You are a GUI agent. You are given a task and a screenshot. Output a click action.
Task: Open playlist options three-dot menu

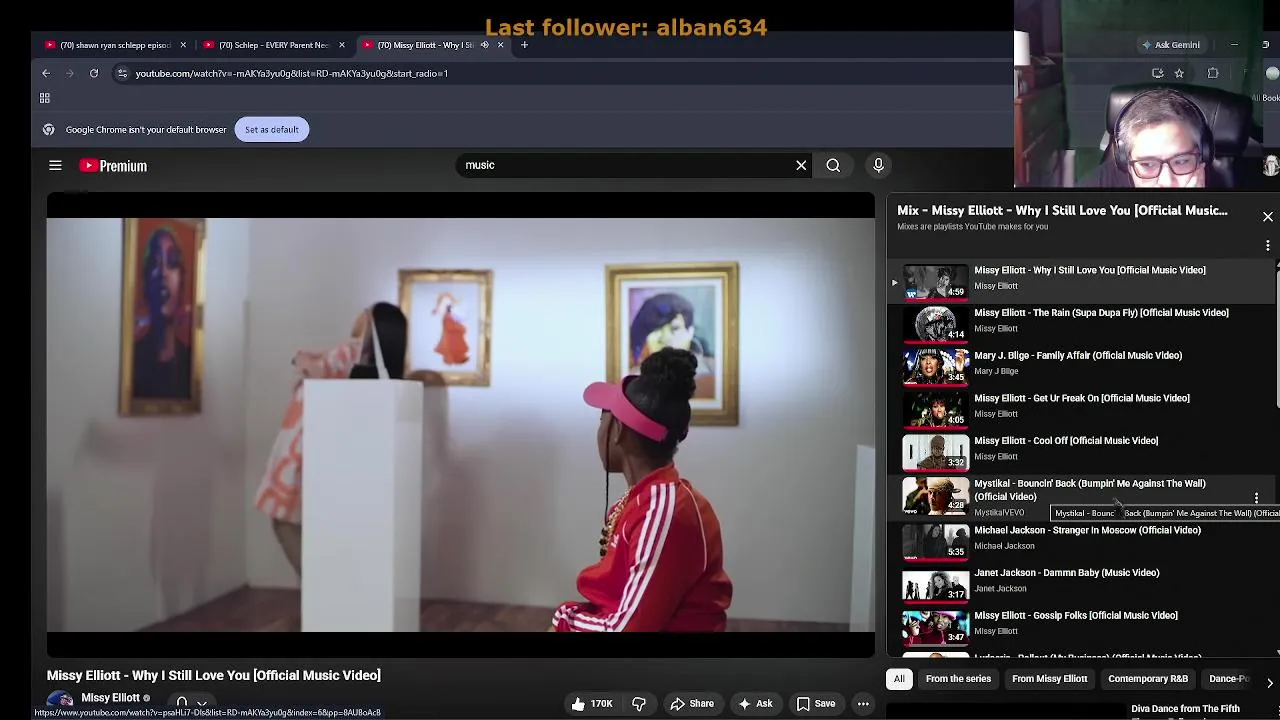1268,245
